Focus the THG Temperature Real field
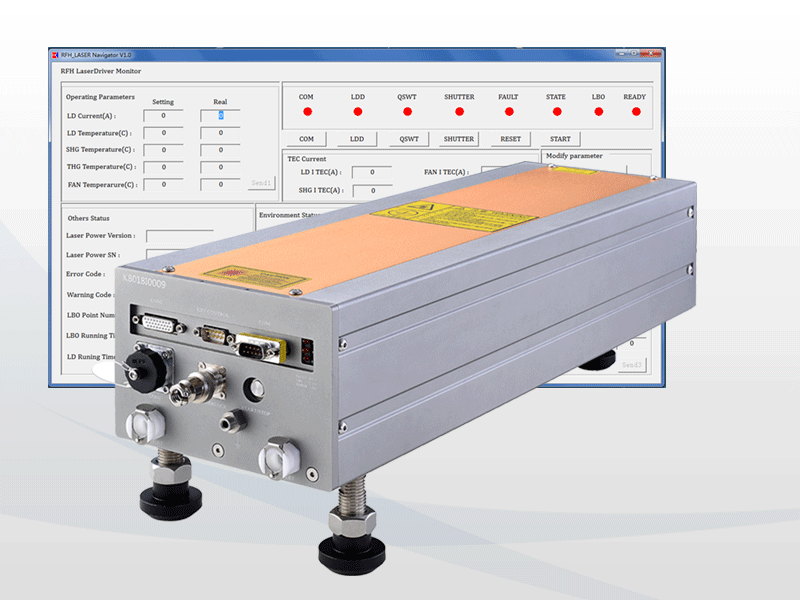 (220, 167)
